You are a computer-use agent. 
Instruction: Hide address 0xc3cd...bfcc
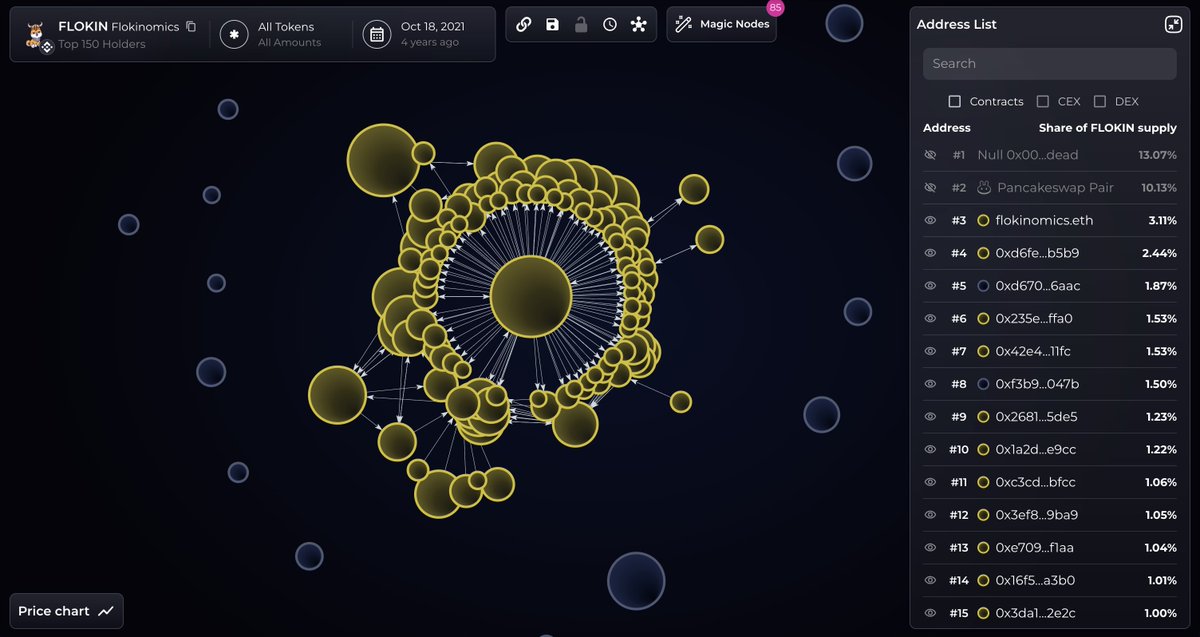[x=930, y=482]
